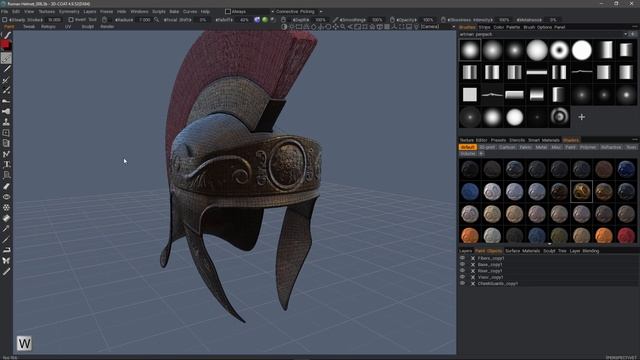Switch to the UV room tab
The width and height of the screenshot is (640, 360).
68,27
